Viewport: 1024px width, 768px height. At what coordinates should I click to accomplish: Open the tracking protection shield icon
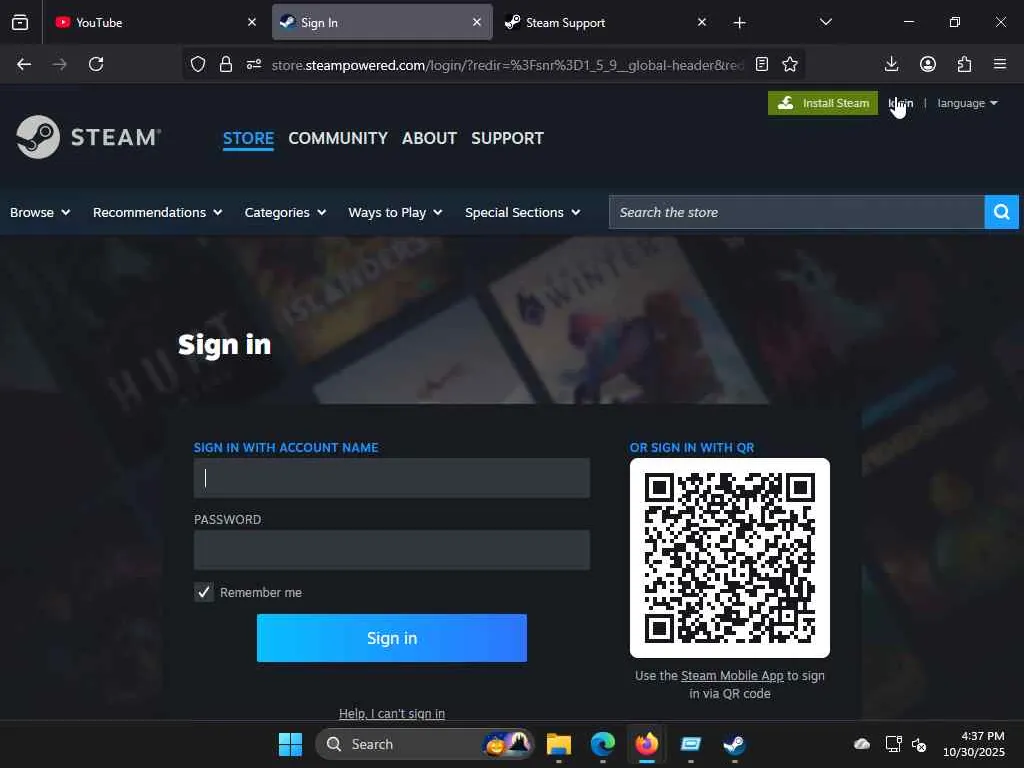coord(198,64)
